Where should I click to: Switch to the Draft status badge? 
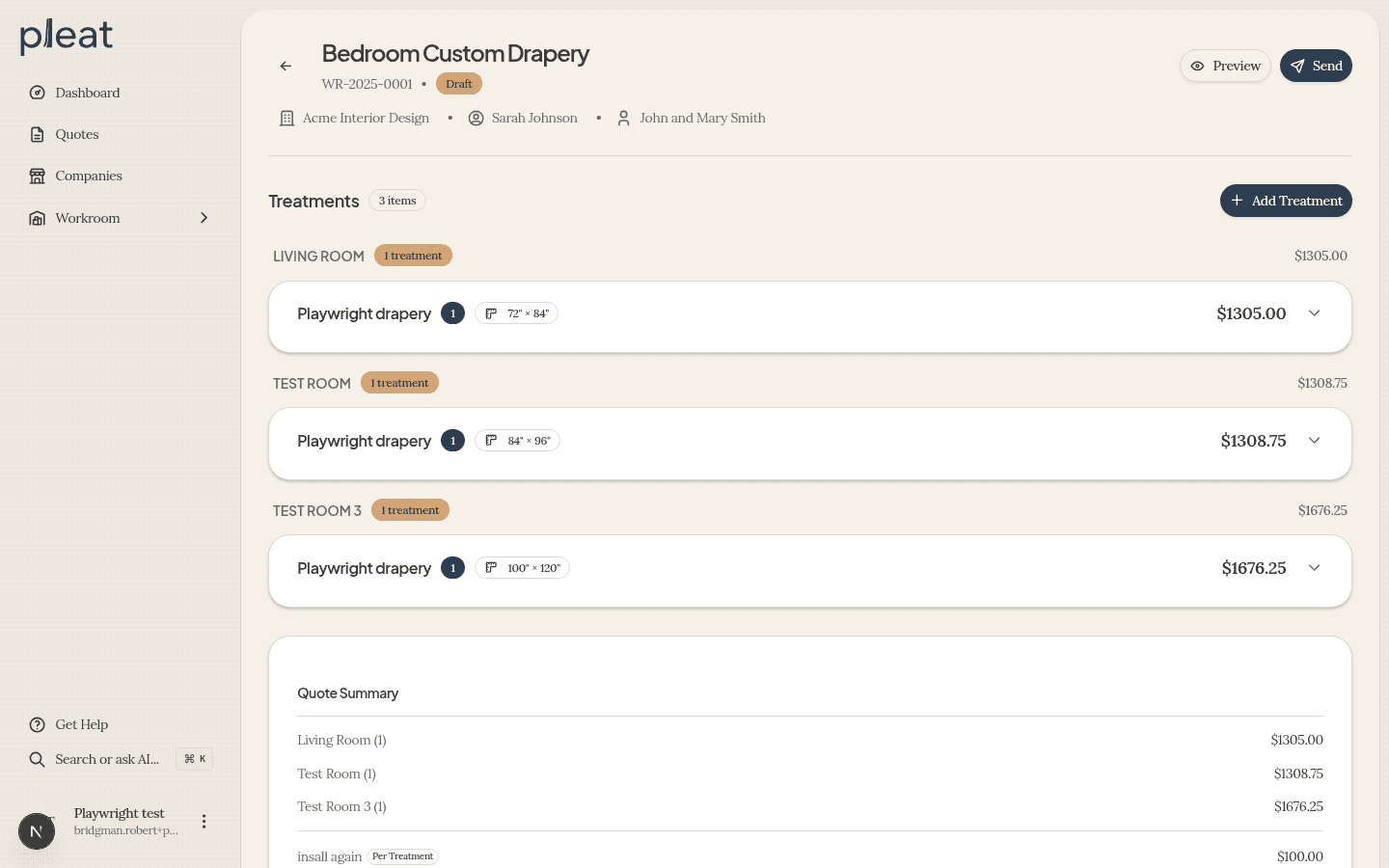click(x=459, y=84)
